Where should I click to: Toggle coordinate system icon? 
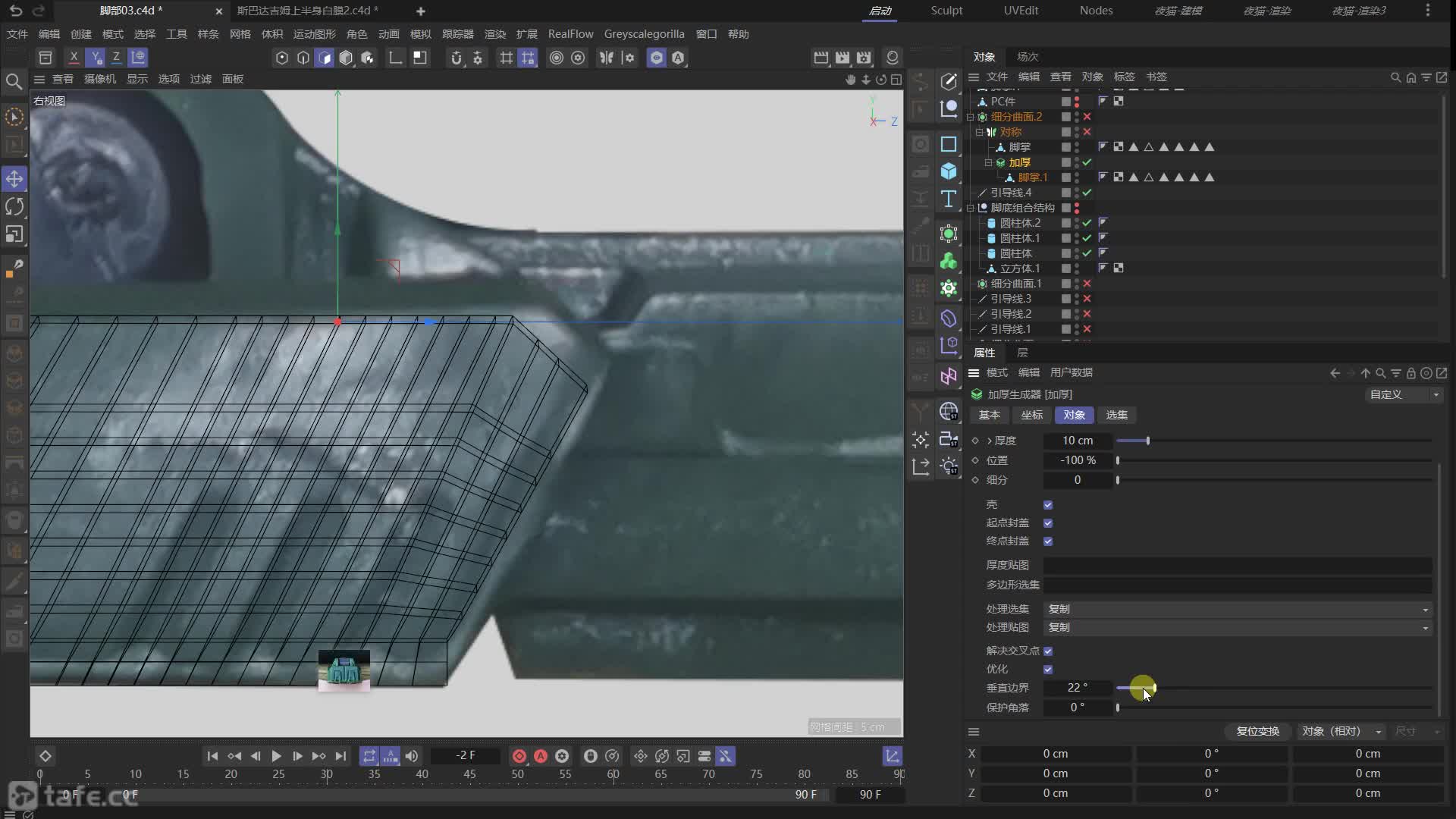[138, 58]
